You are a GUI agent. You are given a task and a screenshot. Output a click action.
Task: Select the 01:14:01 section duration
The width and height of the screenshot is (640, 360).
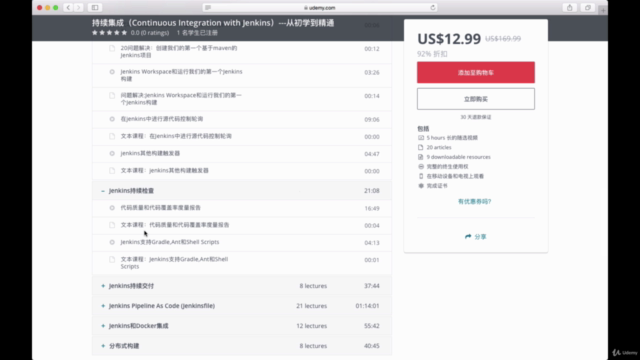click(x=367, y=306)
